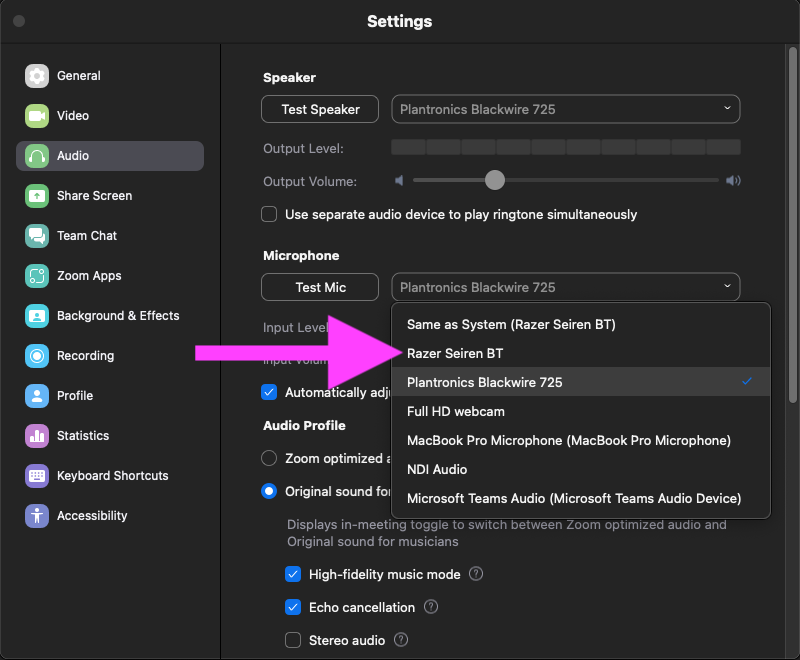Click the Output Level meter bar
The image size is (800, 660).
point(565,147)
